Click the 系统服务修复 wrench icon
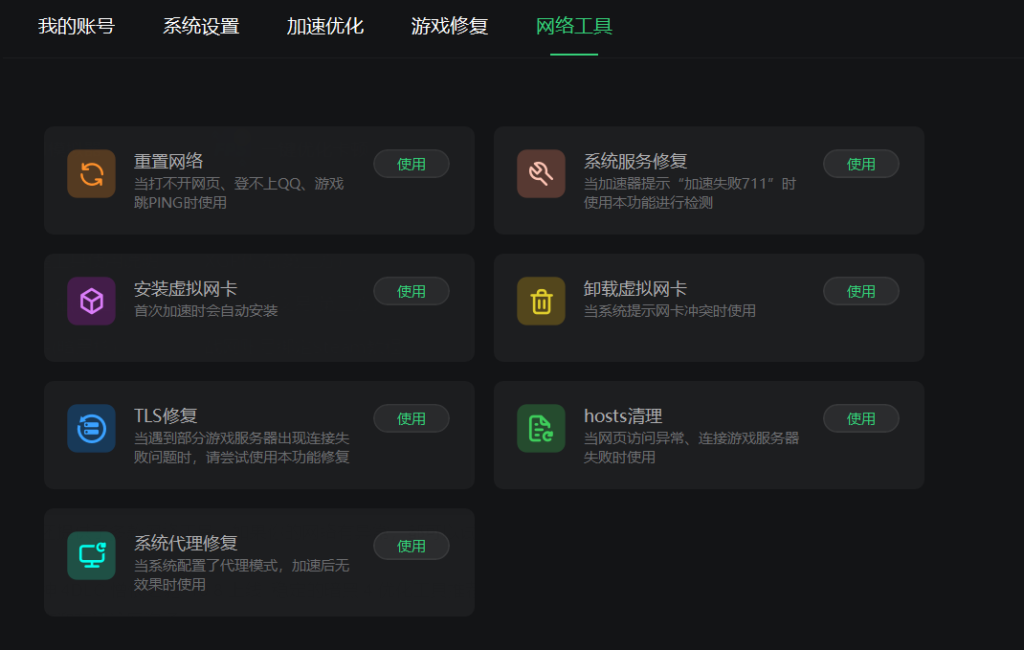Viewport: 1024px width, 650px height. 541,174
